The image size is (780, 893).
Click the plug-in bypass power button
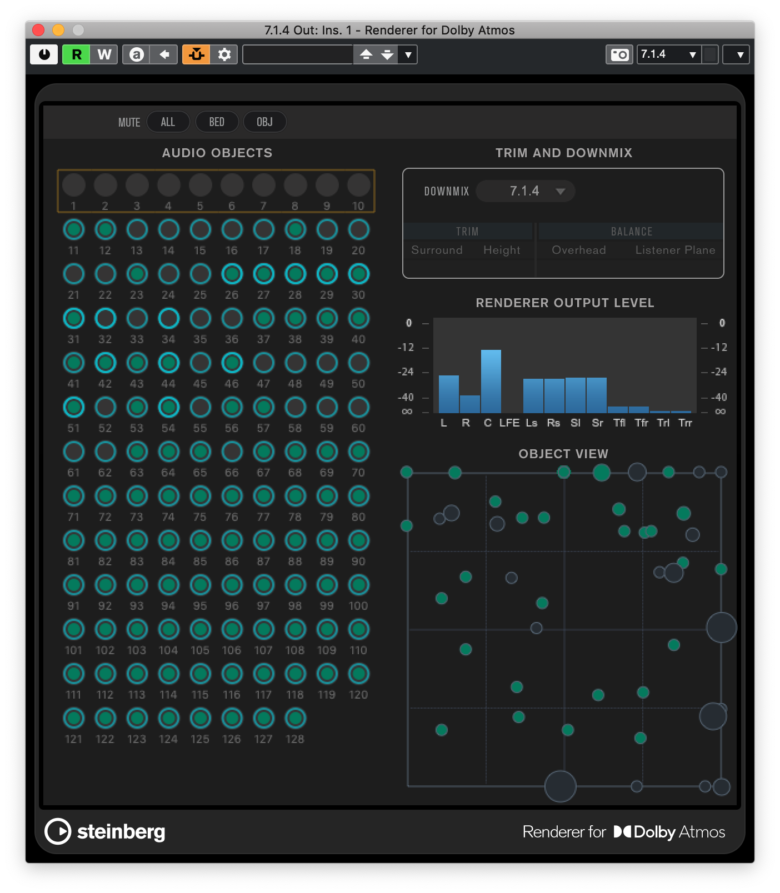(x=44, y=54)
